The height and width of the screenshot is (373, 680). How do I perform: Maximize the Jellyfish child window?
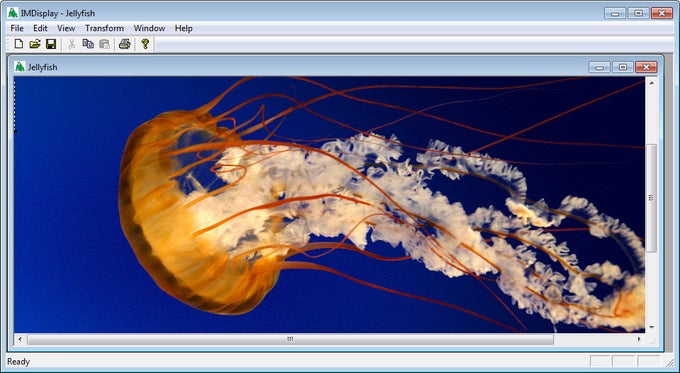pos(623,67)
